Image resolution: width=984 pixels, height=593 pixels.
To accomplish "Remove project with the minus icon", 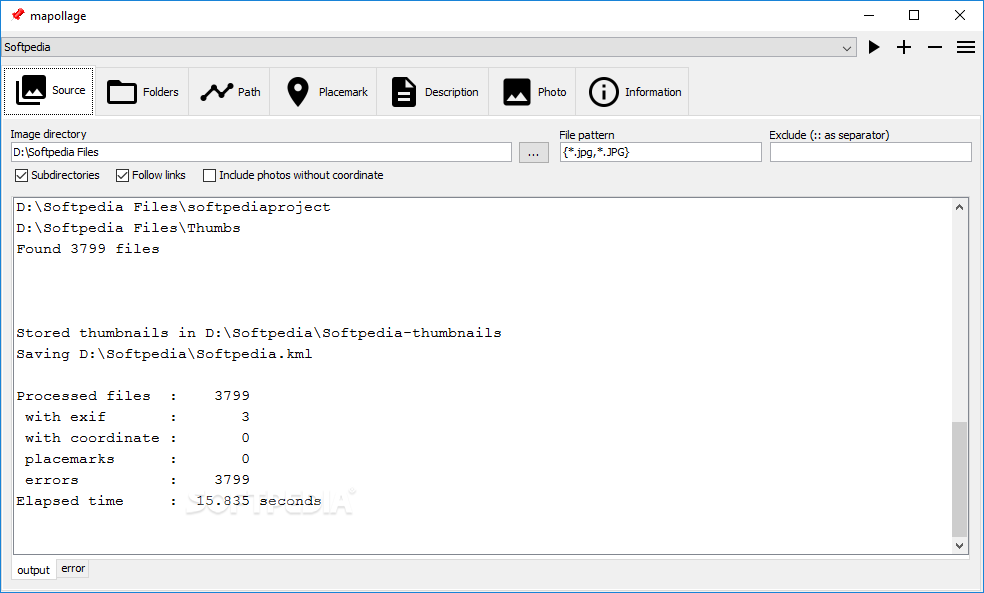I will tap(935, 47).
